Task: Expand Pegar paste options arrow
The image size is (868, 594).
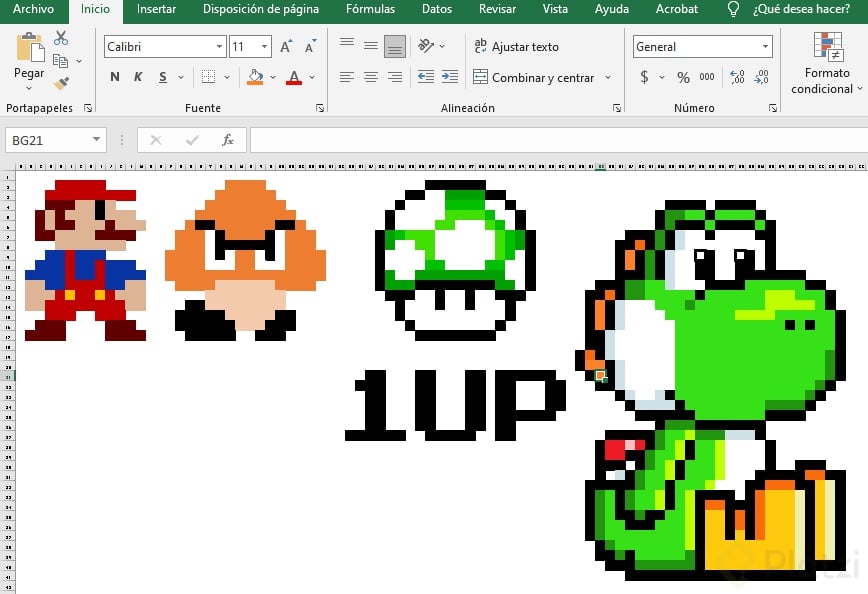Action: [29, 88]
